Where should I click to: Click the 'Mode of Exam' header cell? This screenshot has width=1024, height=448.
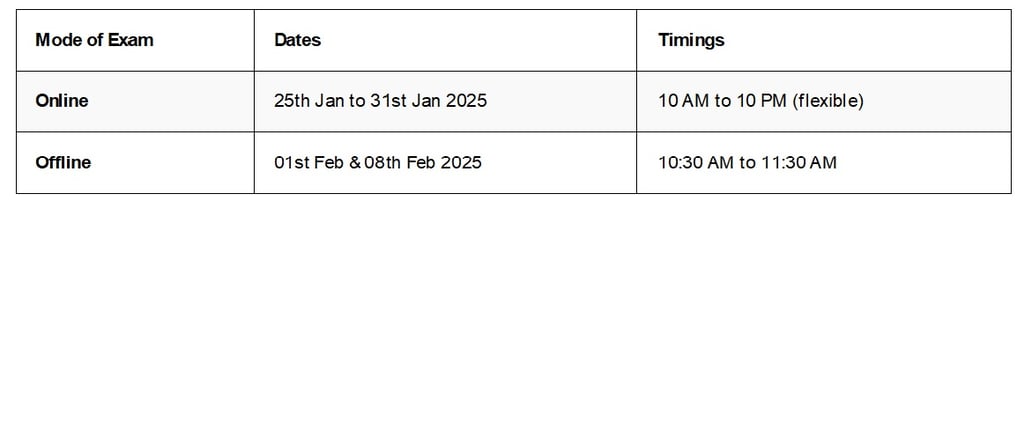click(94, 40)
